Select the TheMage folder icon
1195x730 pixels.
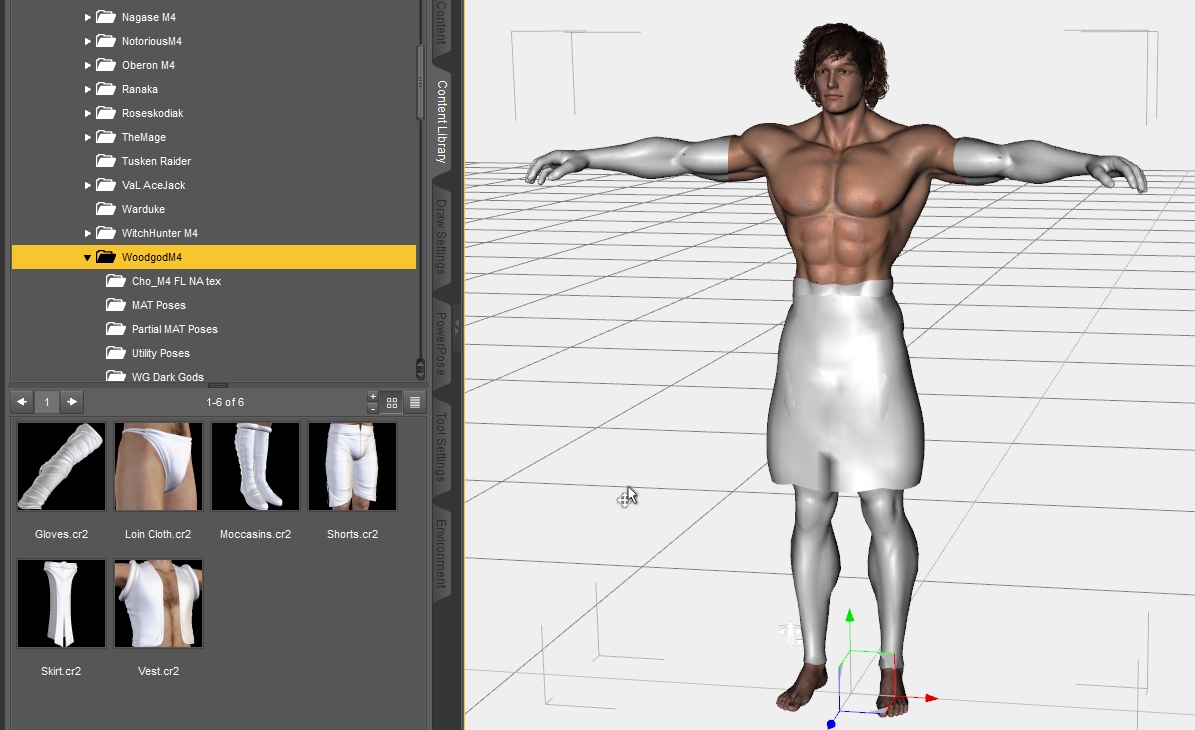[x=105, y=136]
